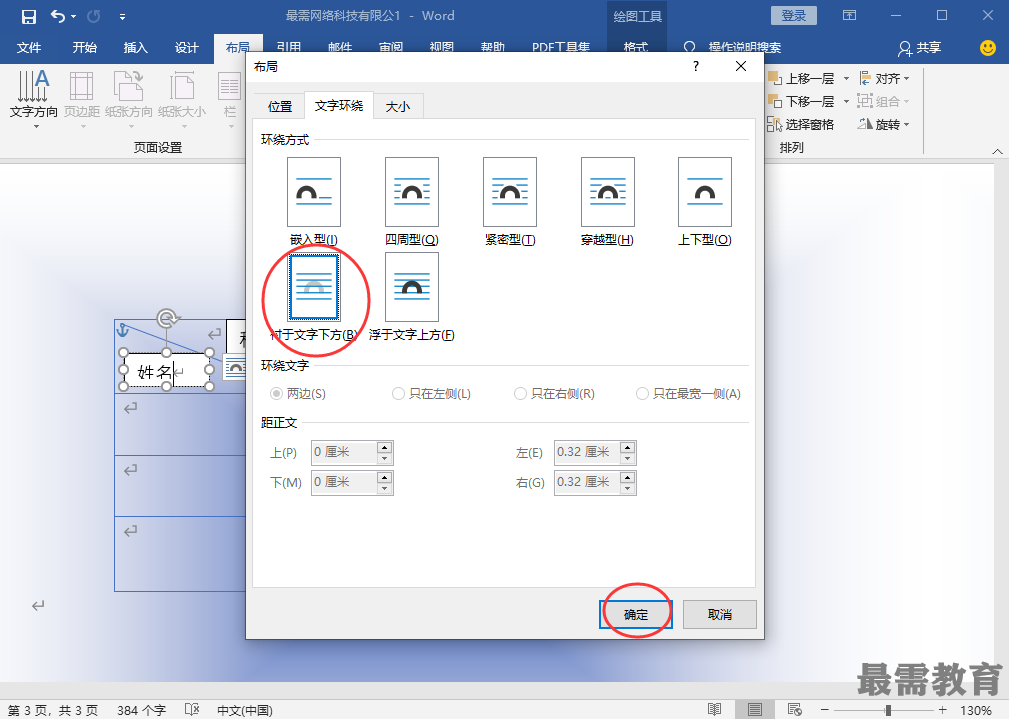
Task: Click the 纸张方向 orientation icon
Action: pyautogui.click(x=129, y=86)
